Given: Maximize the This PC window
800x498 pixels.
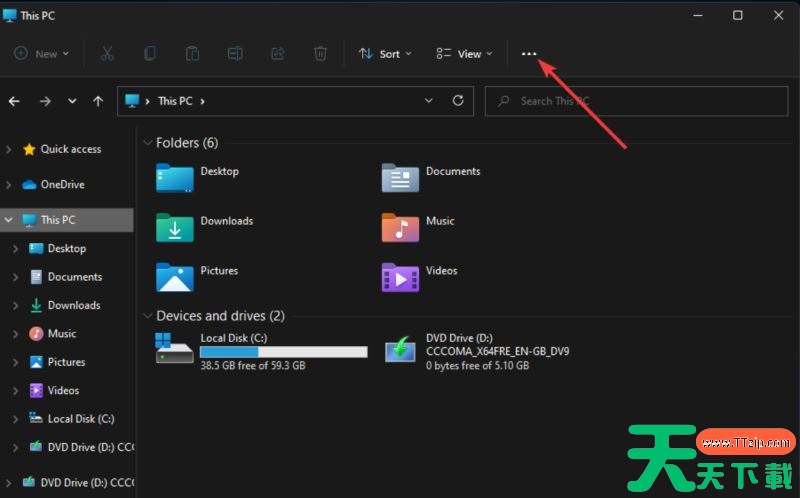Looking at the screenshot, I should [x=738, y=15].
